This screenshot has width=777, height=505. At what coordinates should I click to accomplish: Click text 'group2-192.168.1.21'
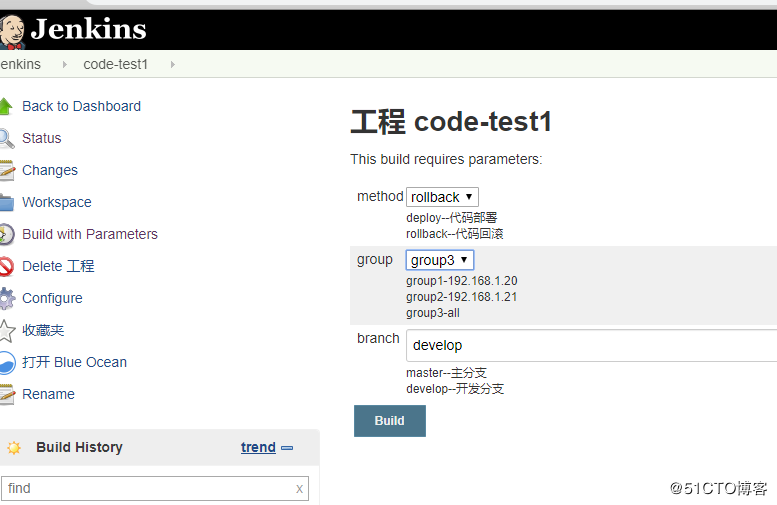coord(461,297)
